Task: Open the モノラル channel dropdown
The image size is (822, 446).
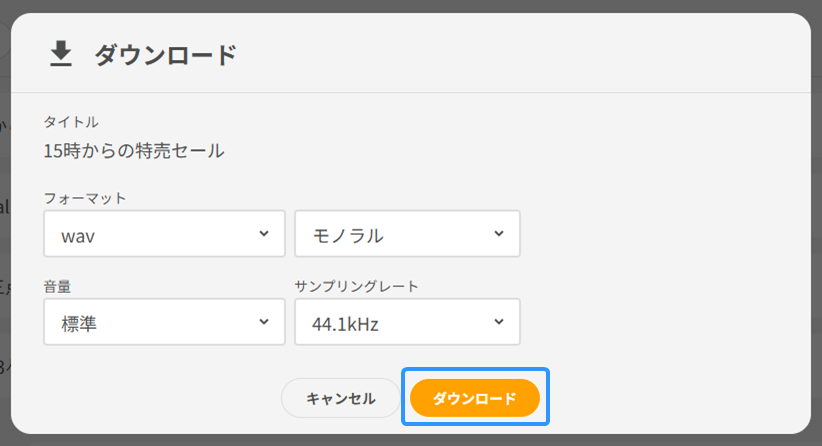Action: (407, 234)
